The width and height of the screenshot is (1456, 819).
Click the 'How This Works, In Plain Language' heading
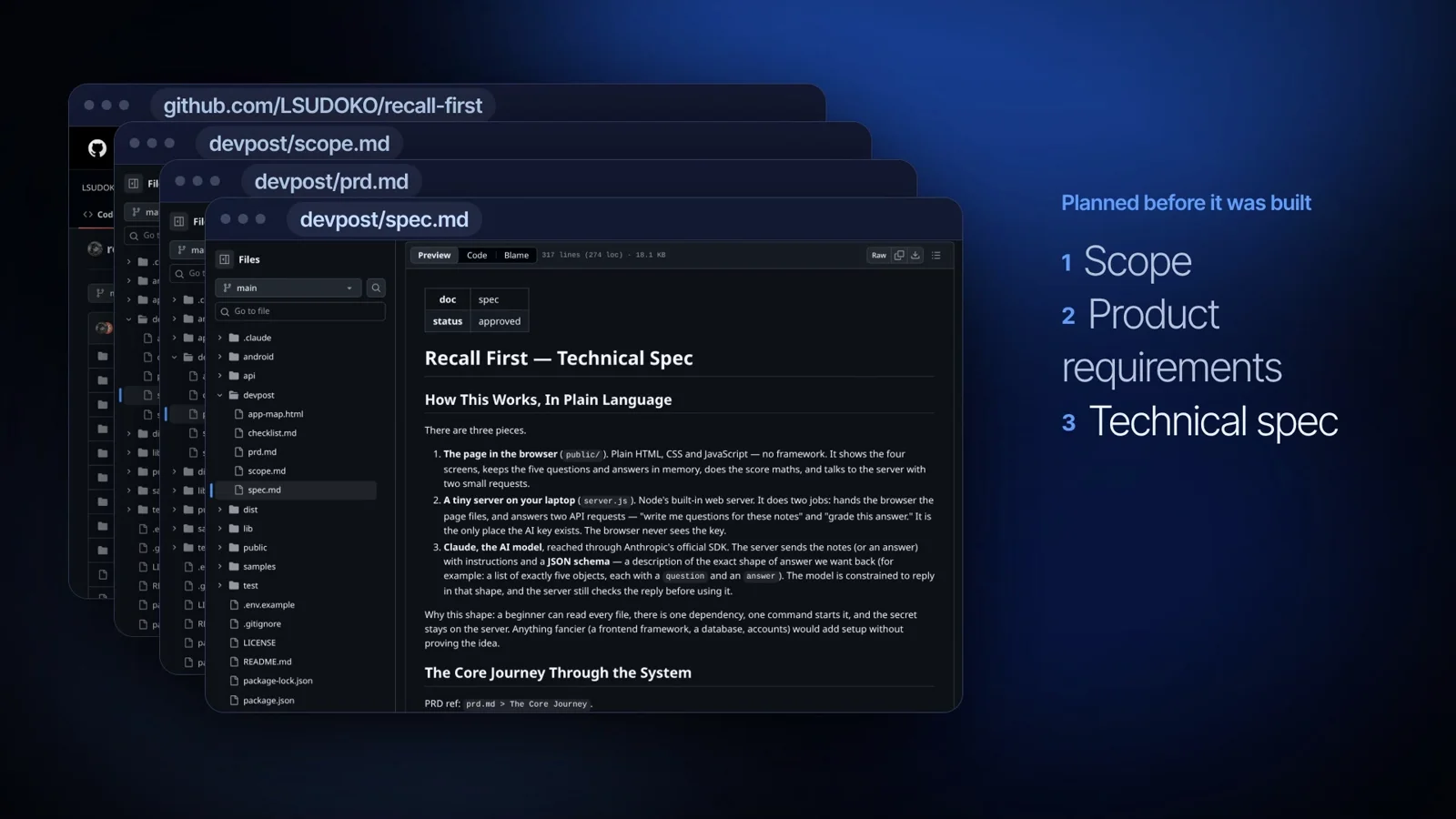point(548,399)
